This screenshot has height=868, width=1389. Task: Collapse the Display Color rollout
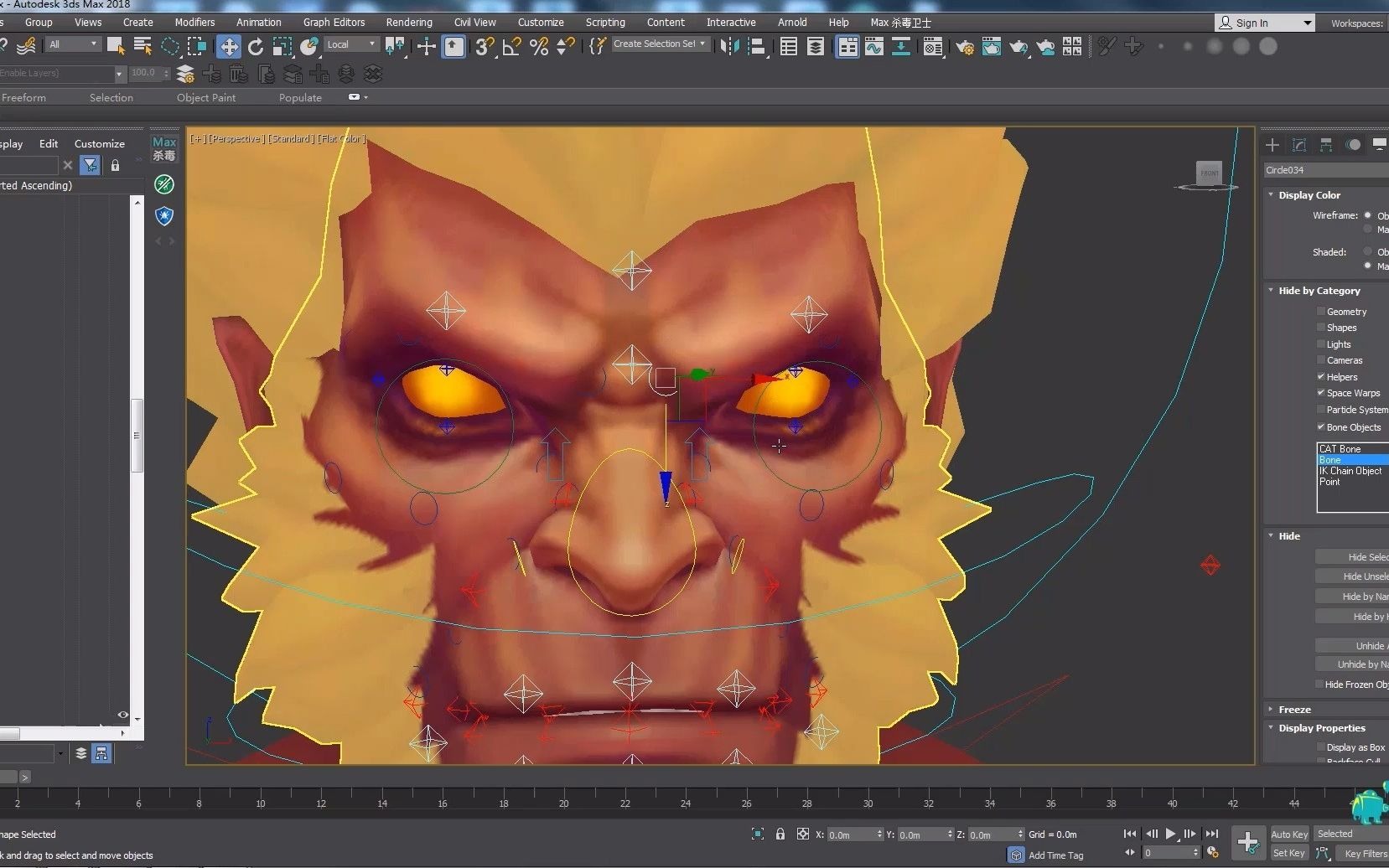pos(1272,195)
